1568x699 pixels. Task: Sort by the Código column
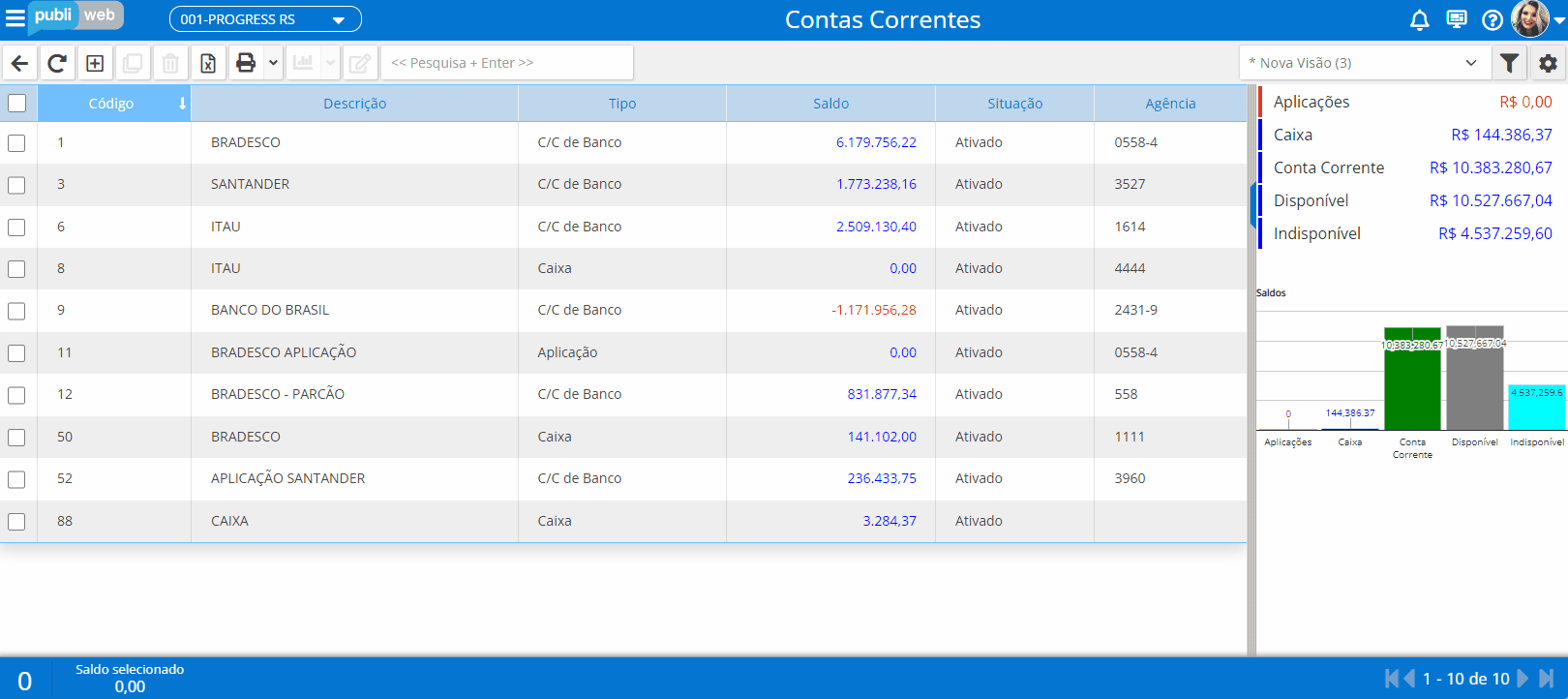point(114,104)
